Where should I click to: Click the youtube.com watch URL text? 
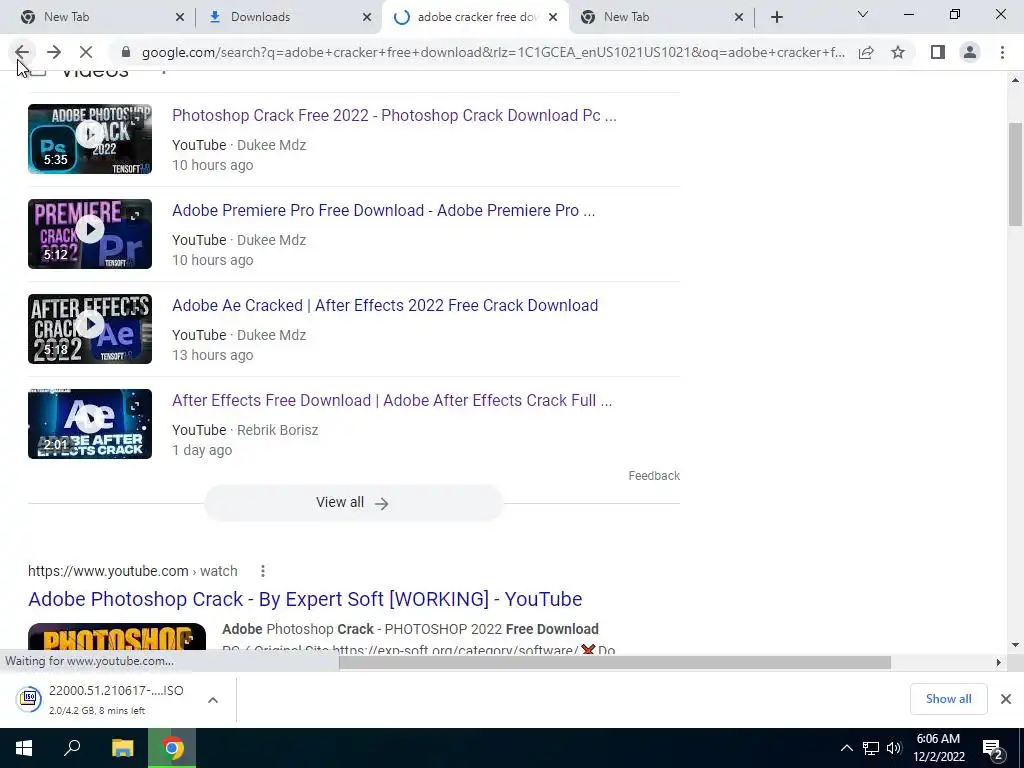pos(133,571)
